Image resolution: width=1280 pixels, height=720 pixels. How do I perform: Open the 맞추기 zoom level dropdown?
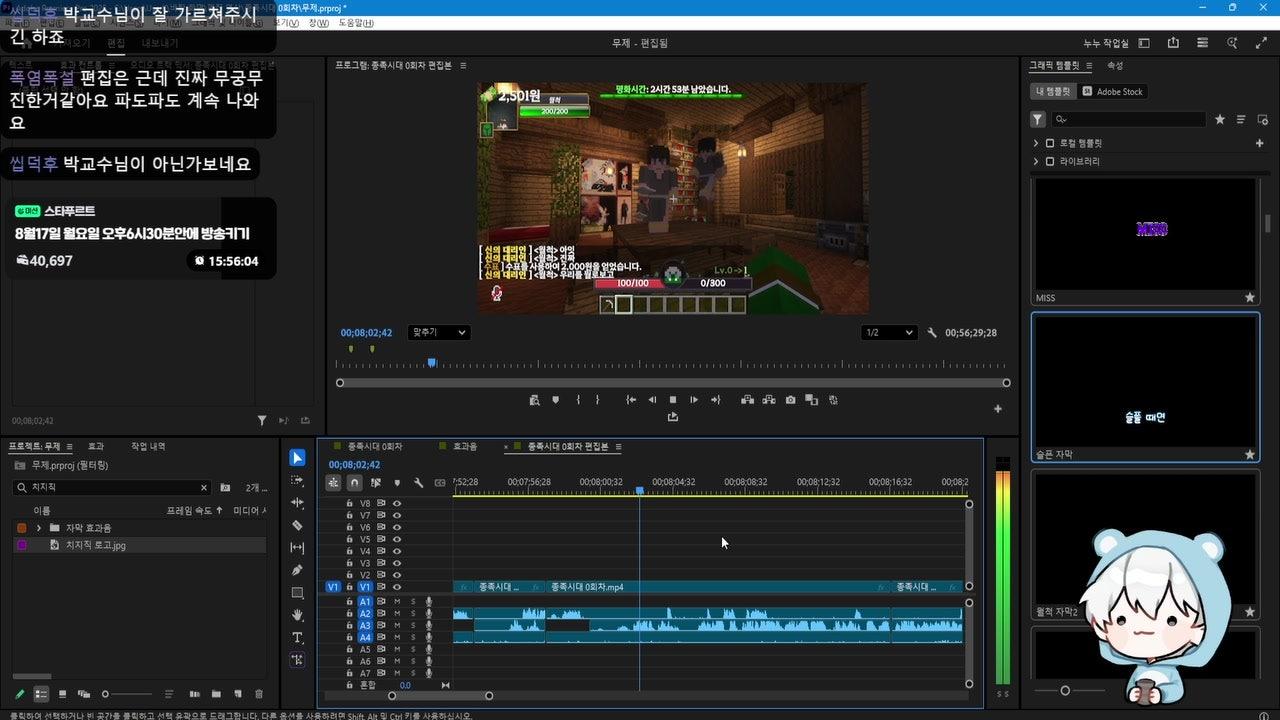439,333
